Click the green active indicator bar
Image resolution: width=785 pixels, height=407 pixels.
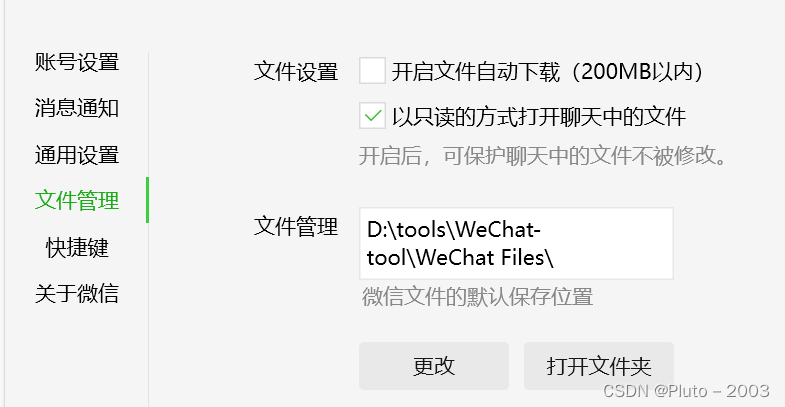pos(147,200)
